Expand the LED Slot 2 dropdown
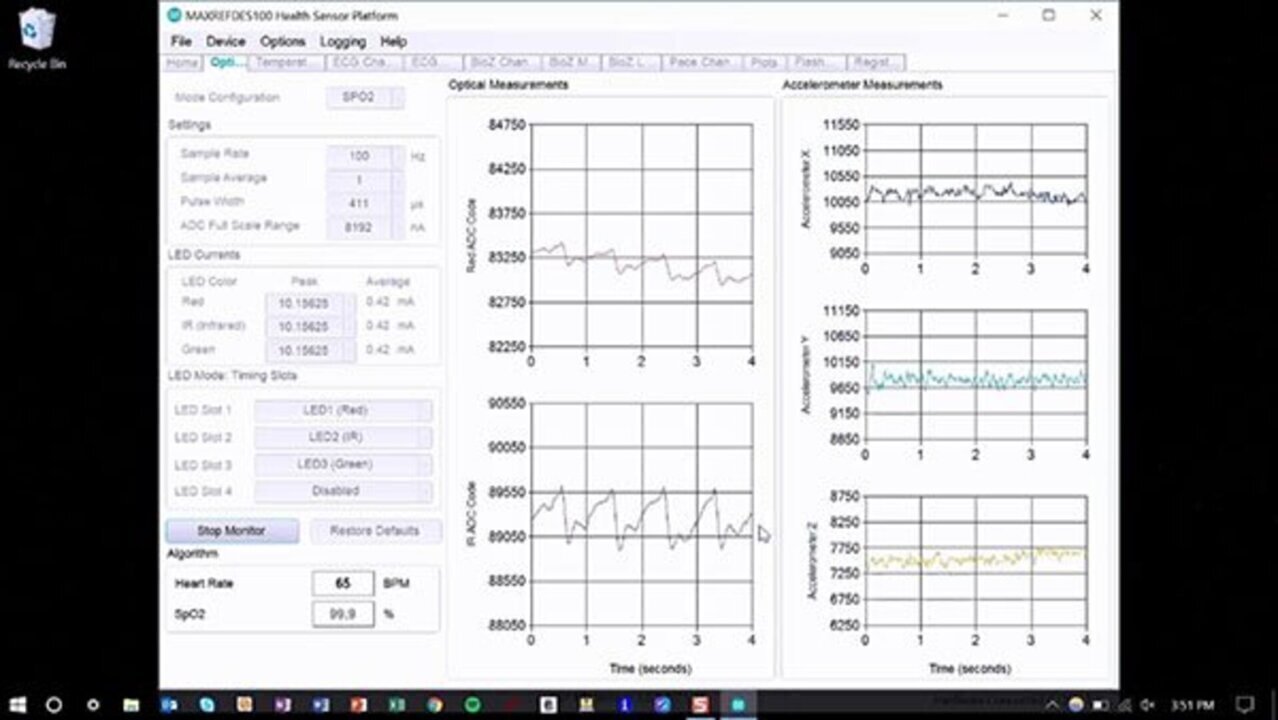This screenshot has width=1278, height=720. 343,437
